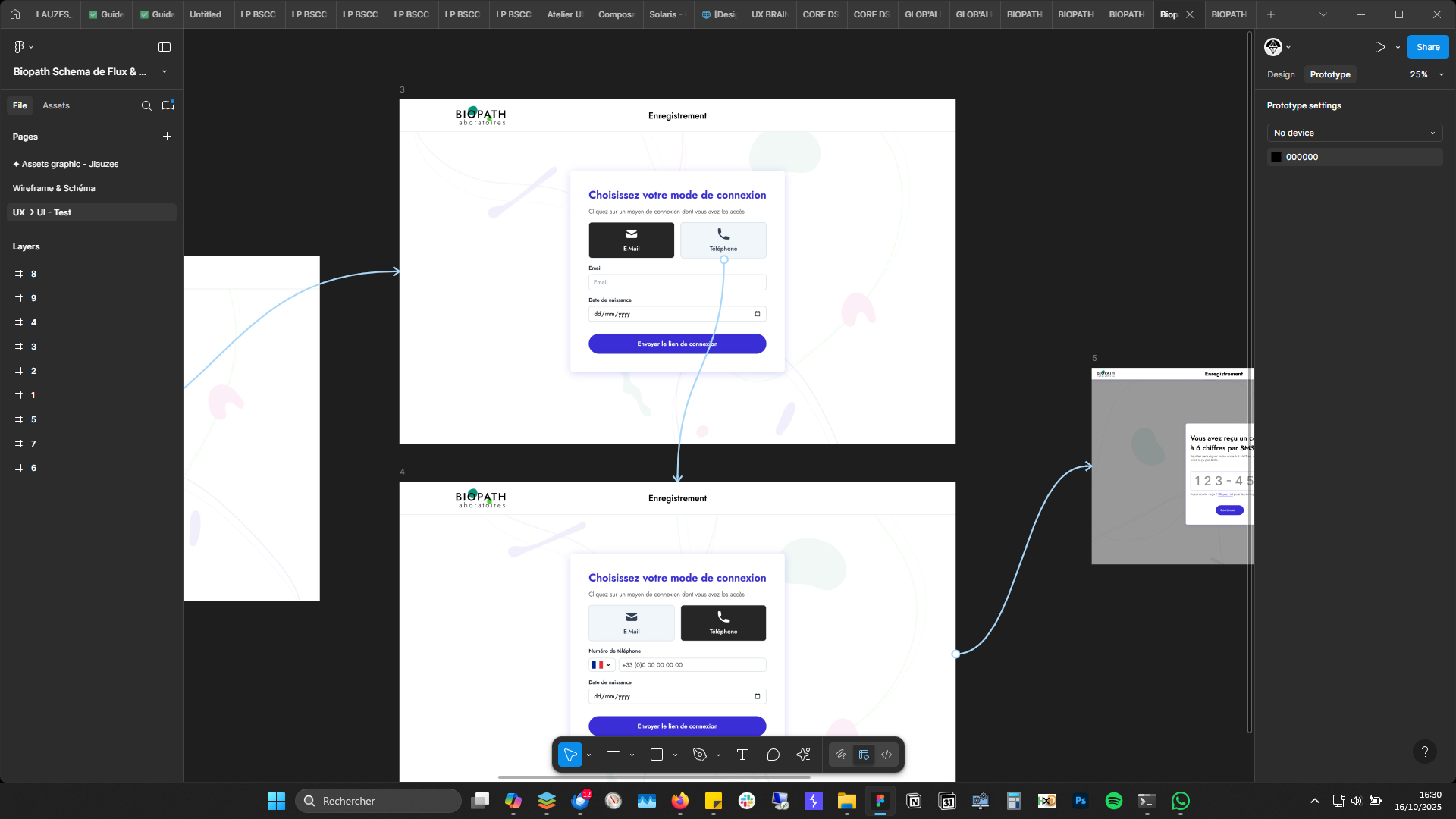Select the Frame tool in toolbar

[x=613, y=755]
